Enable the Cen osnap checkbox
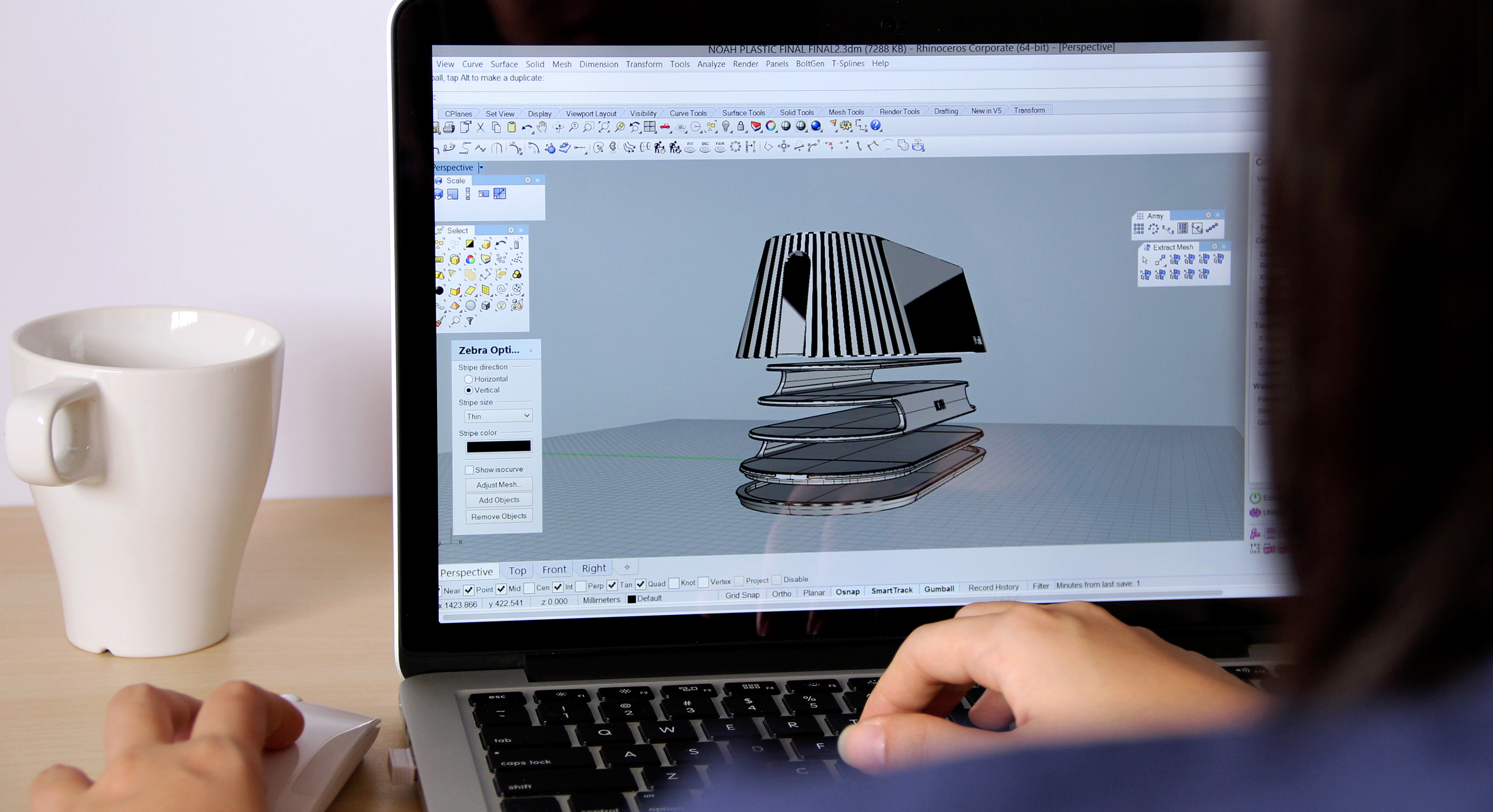 coord(529,588)
